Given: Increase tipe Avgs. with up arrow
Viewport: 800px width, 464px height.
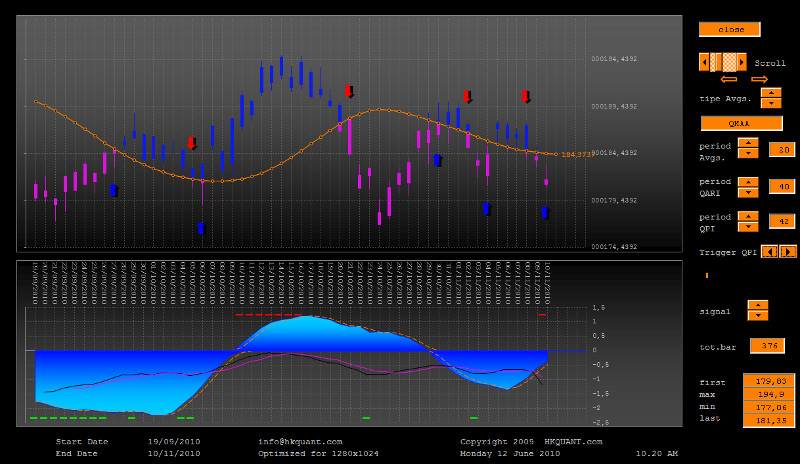Looking at the screenshot, I should tap(771, 93).
